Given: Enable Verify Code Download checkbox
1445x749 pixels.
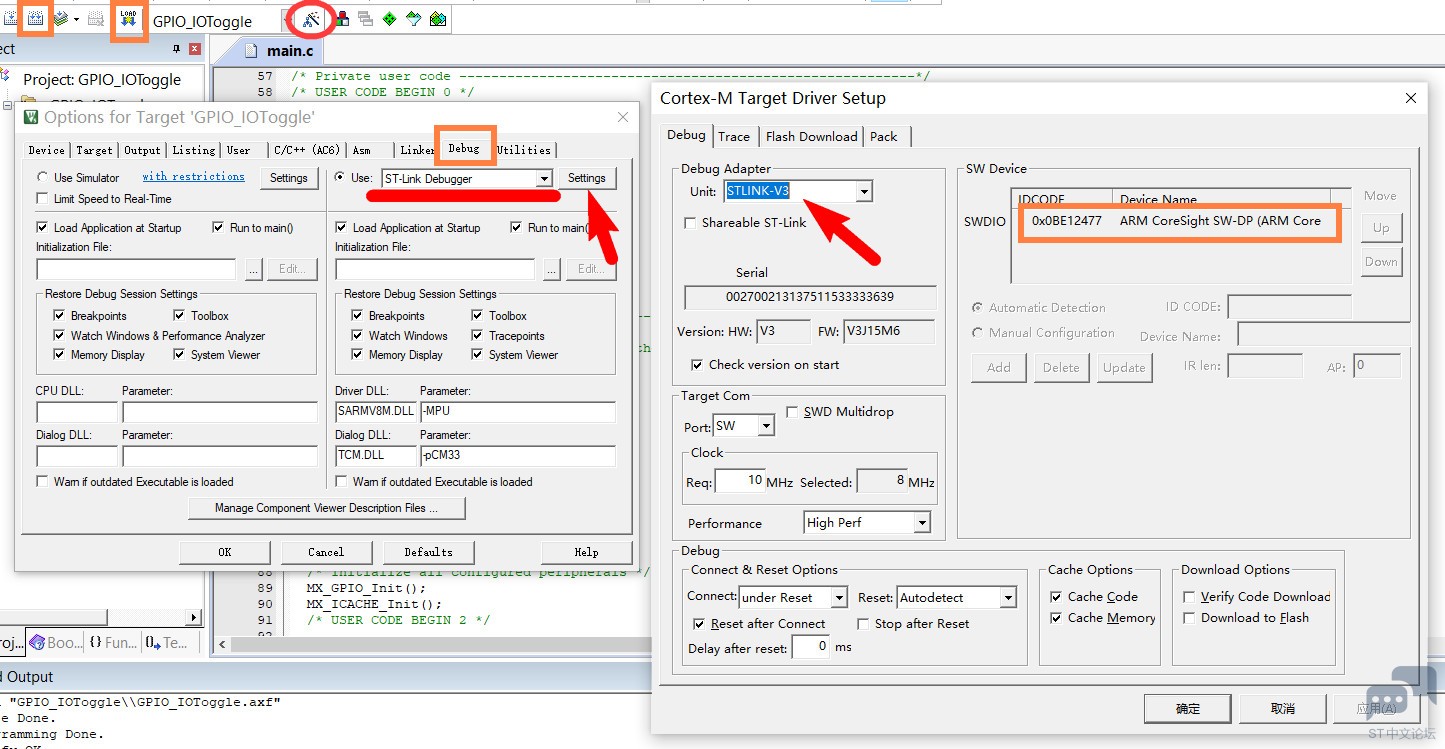Looking at the screenshot, I should (1189, 597).
